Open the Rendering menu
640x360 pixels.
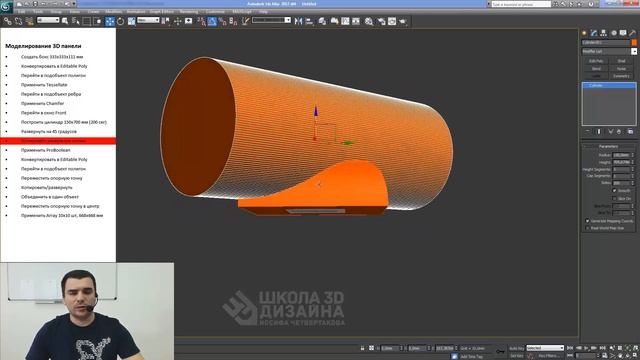click(x=189, y=12)
